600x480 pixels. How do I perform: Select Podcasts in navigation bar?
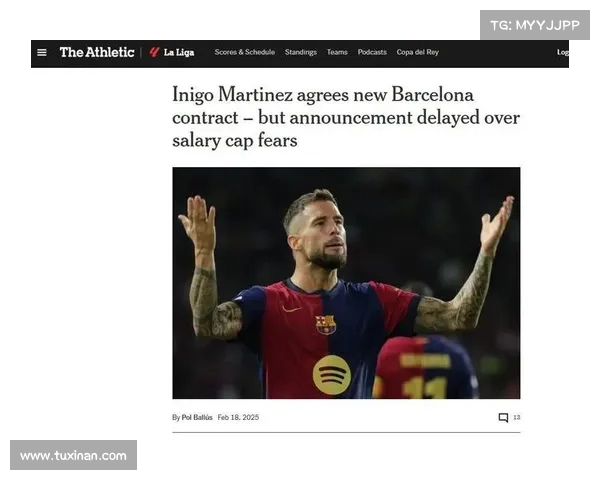(x=372, y=52)
